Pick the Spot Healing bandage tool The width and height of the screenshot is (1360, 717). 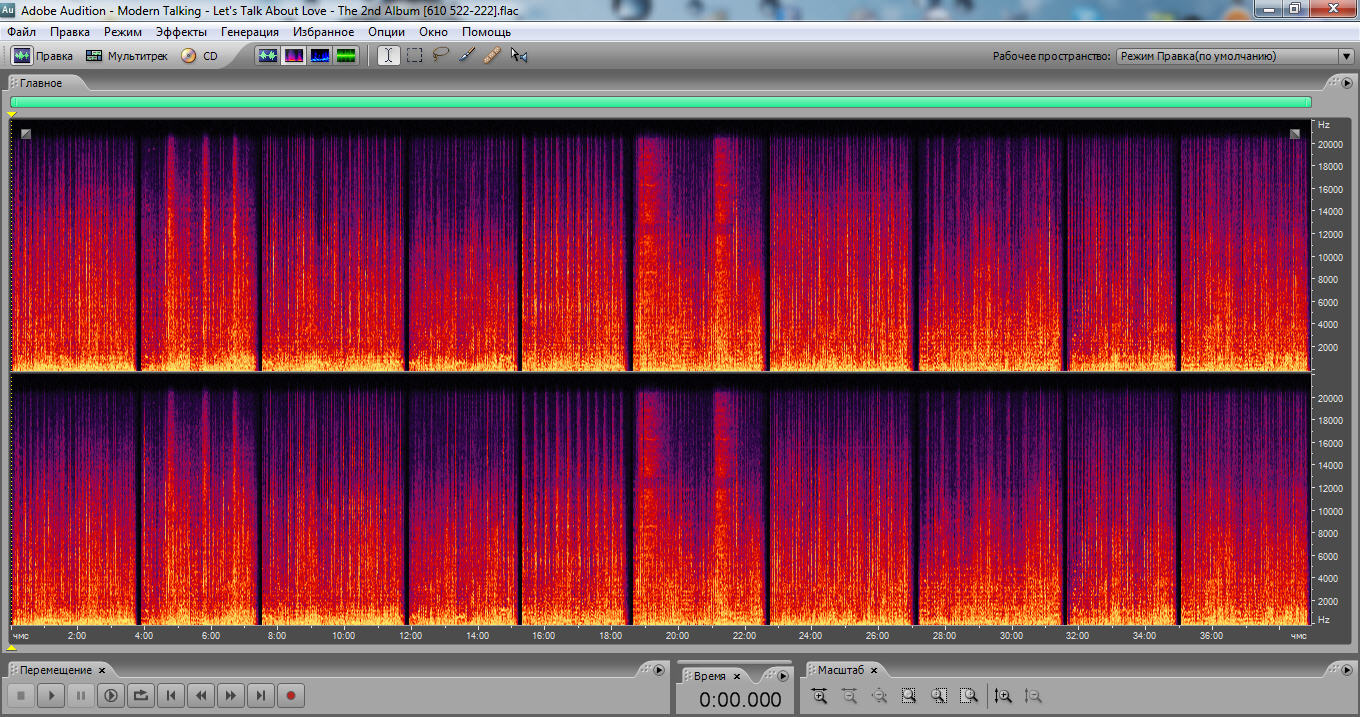click(x=491, y=56)
